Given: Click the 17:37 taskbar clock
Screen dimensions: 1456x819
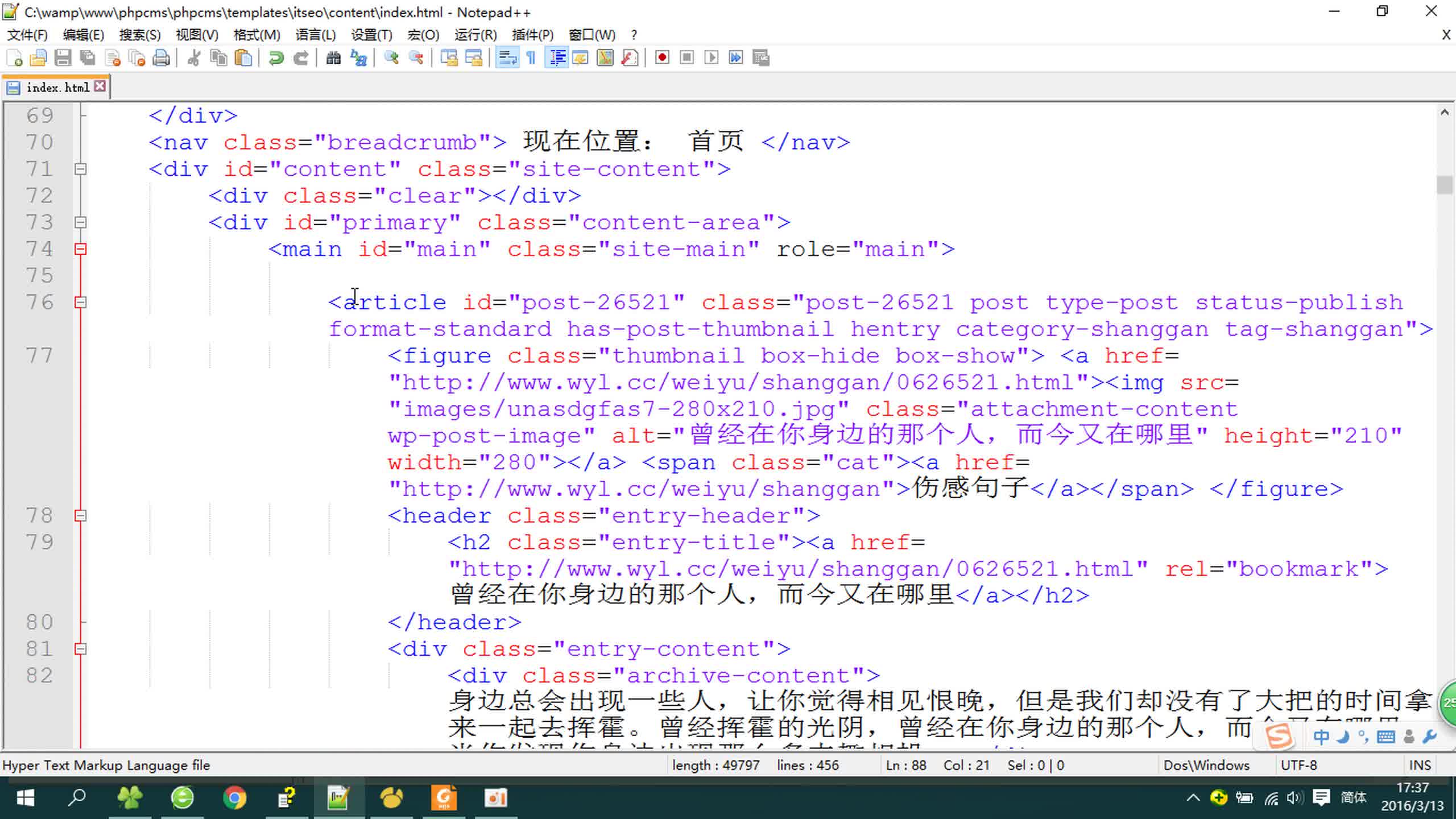Looking at the screenshot, I should [x=1412, y=797].
